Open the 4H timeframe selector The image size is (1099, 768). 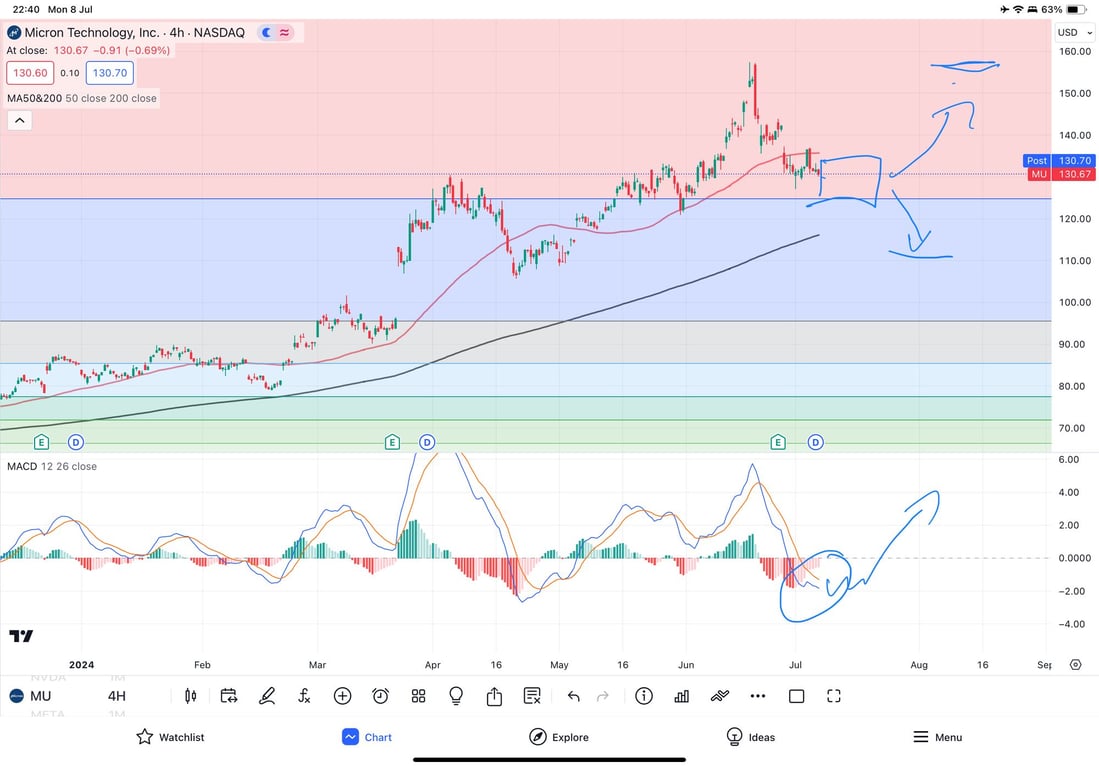[x=116, y=696]
